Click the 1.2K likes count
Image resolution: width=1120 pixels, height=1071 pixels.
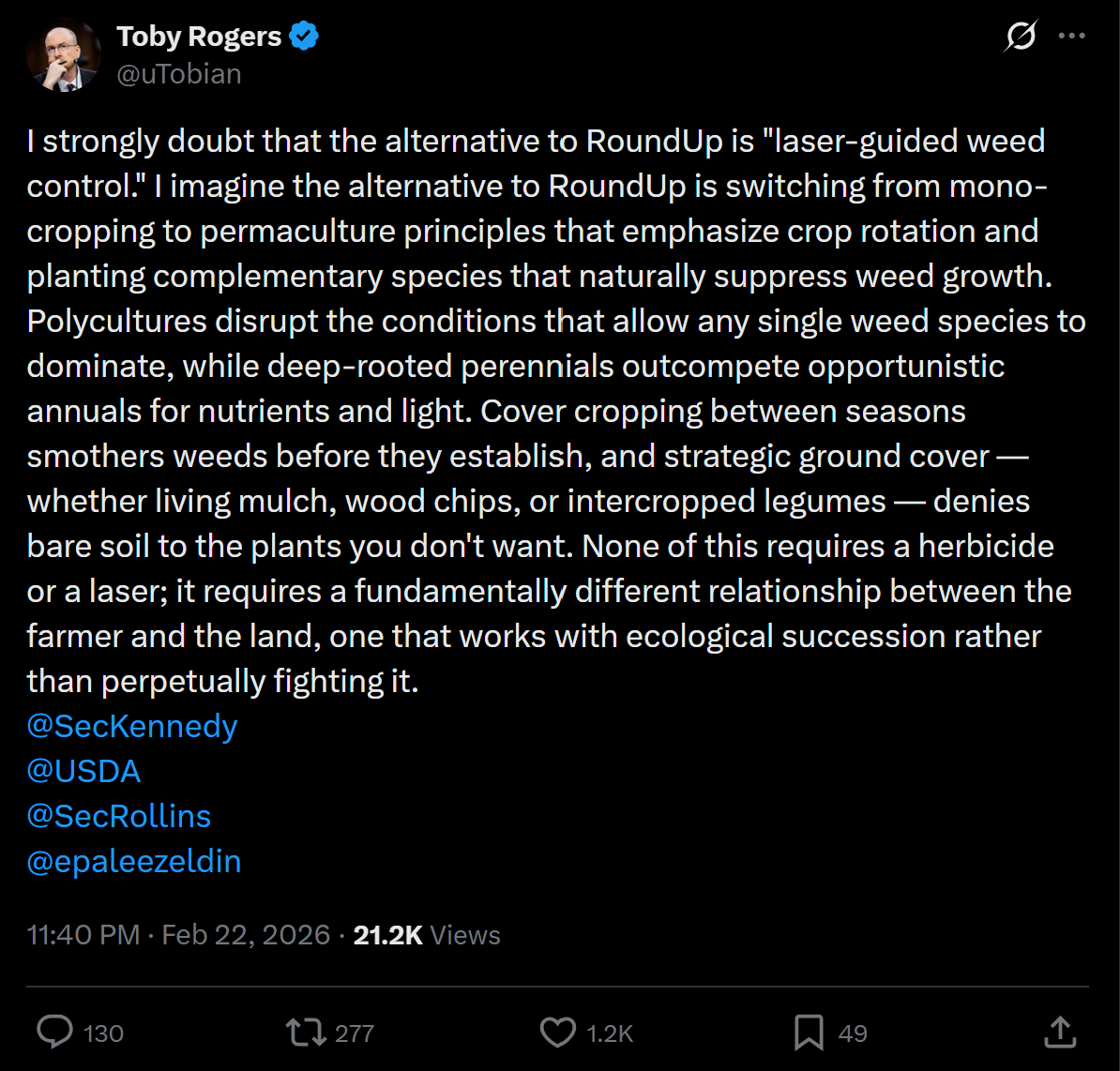click(610, 1033)
